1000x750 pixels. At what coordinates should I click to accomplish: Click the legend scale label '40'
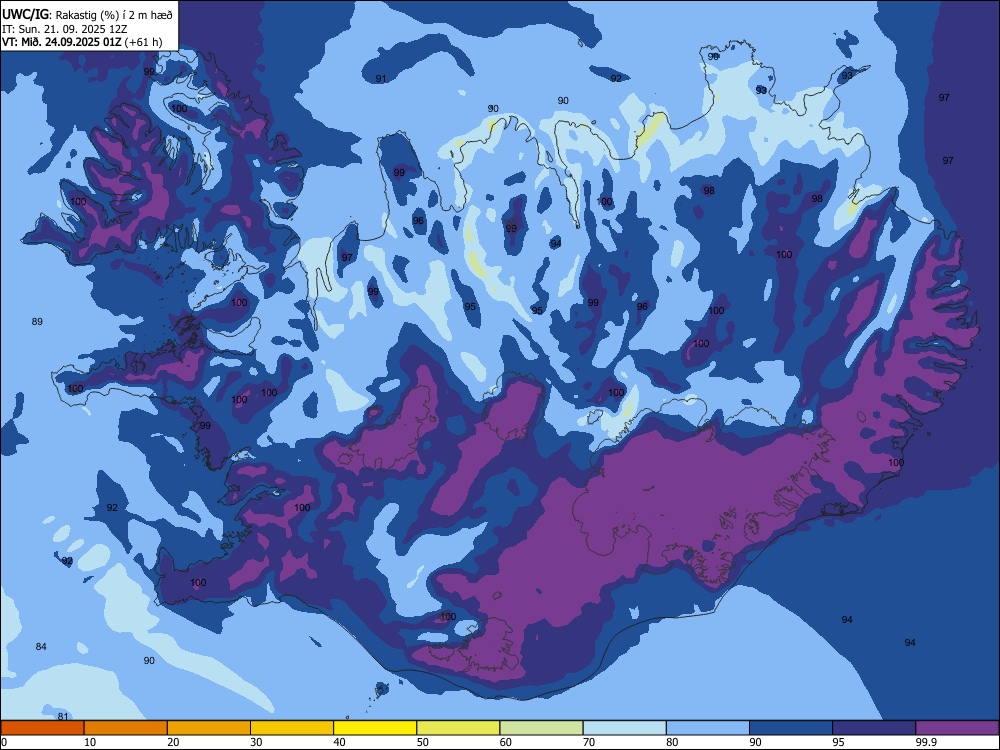(339, 742)
